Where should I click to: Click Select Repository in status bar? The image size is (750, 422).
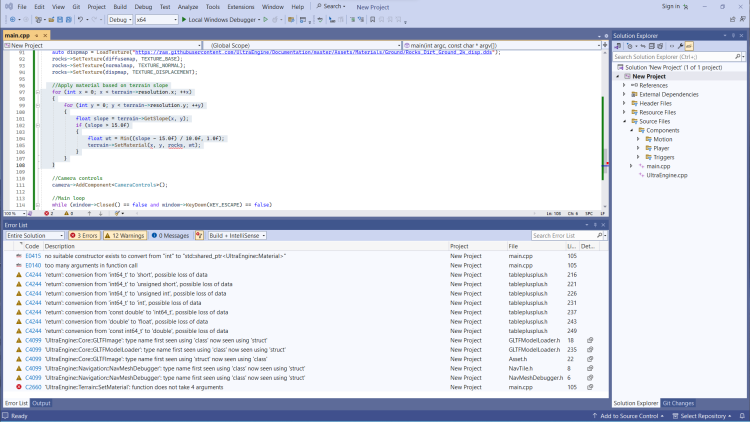click(x=702, y=416)
